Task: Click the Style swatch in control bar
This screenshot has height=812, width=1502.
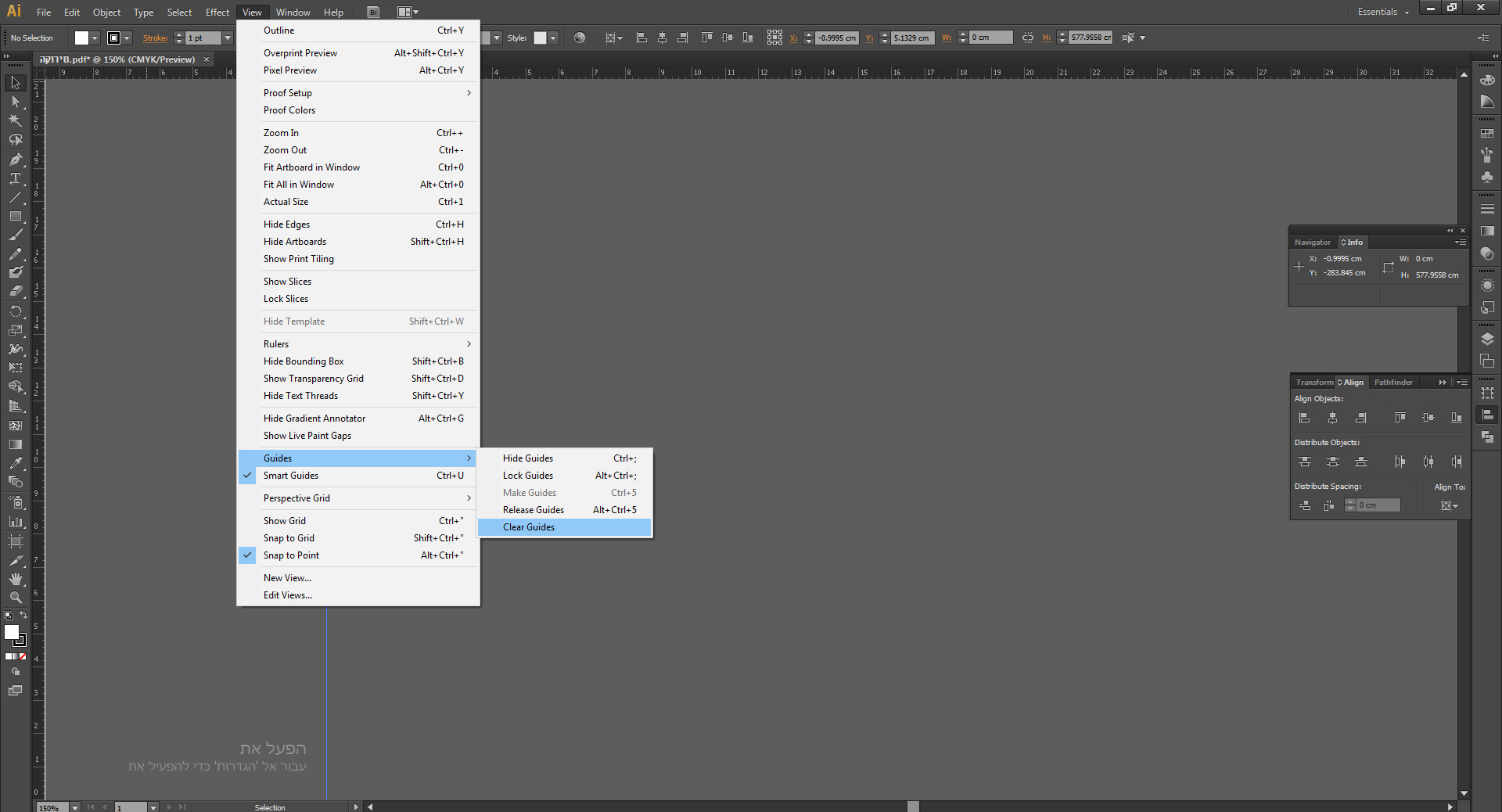Action: click(x=540, y=38)
